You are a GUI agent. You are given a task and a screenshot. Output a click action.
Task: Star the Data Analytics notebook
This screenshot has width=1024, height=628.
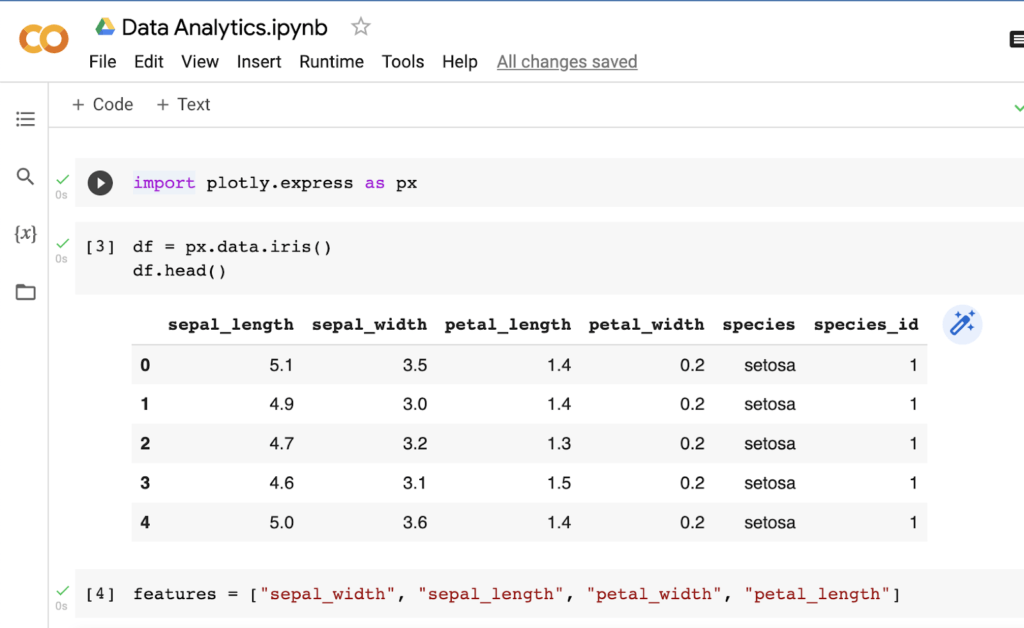click(x=359, y=27)
